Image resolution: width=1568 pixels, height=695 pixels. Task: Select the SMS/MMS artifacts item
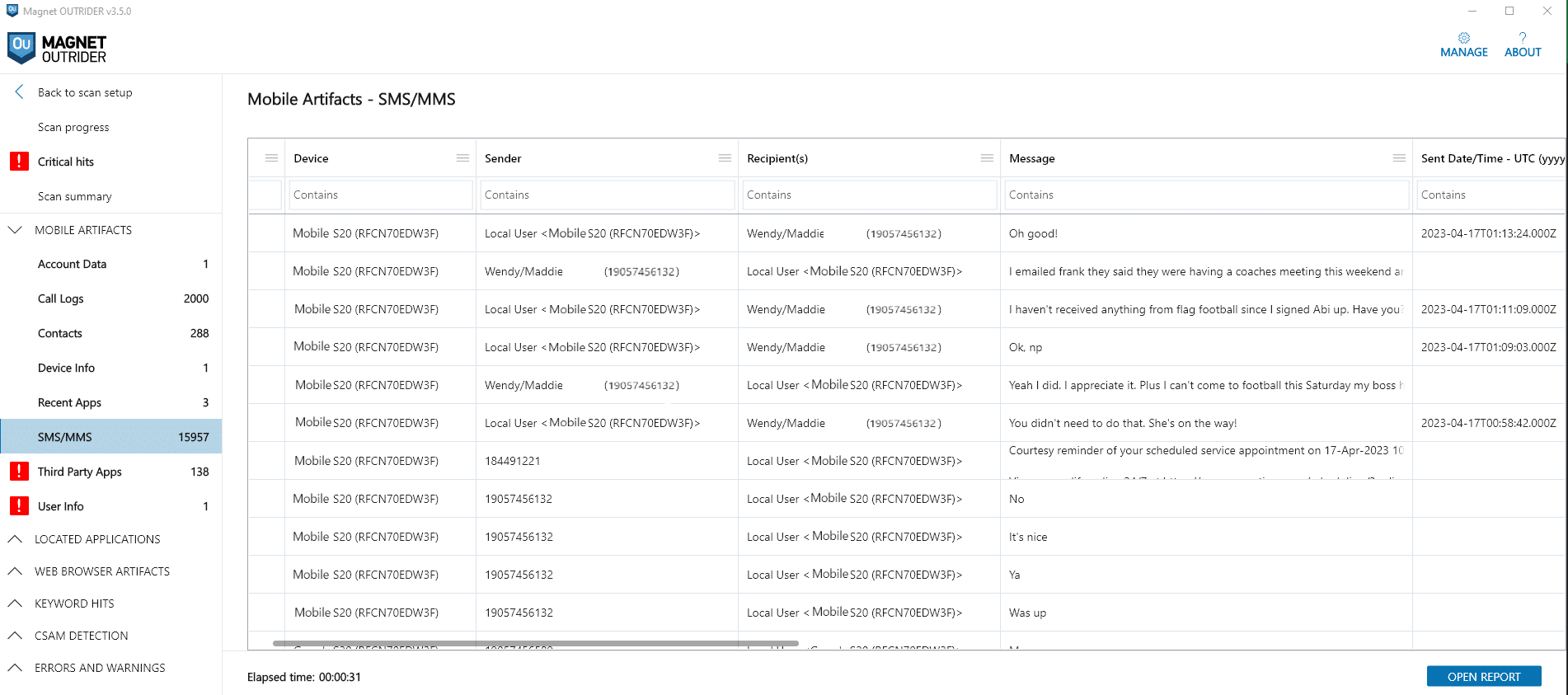coord(111,437)
